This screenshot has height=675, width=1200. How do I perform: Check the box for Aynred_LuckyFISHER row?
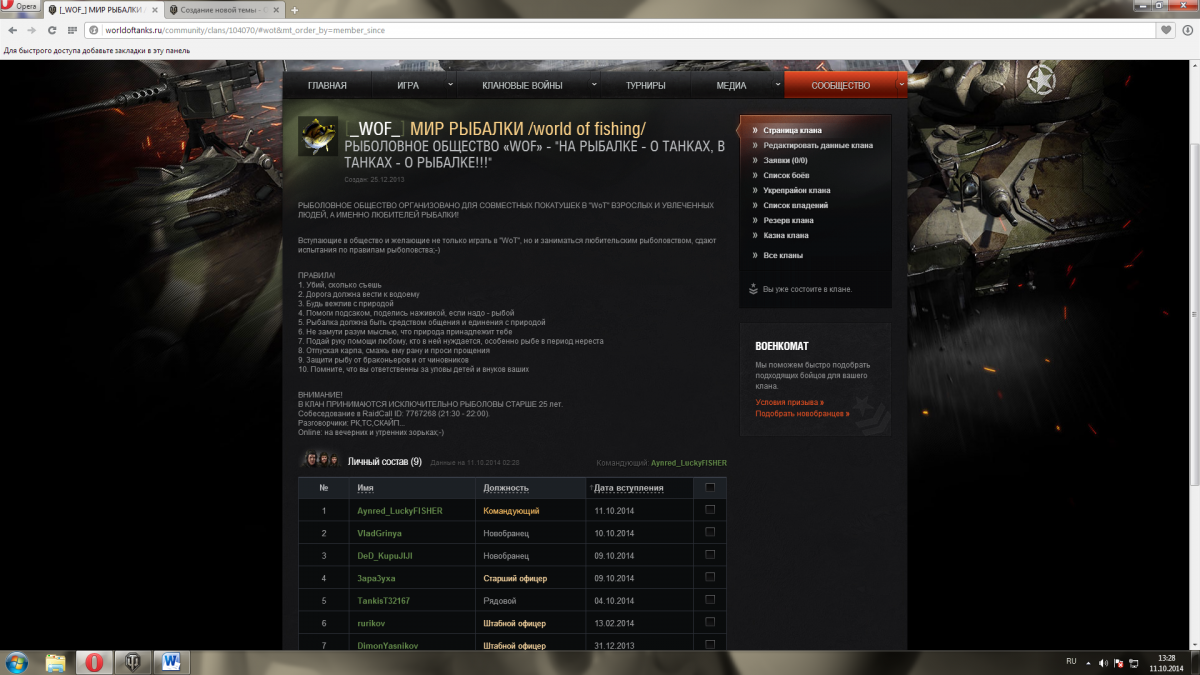(x=710, y=509)
